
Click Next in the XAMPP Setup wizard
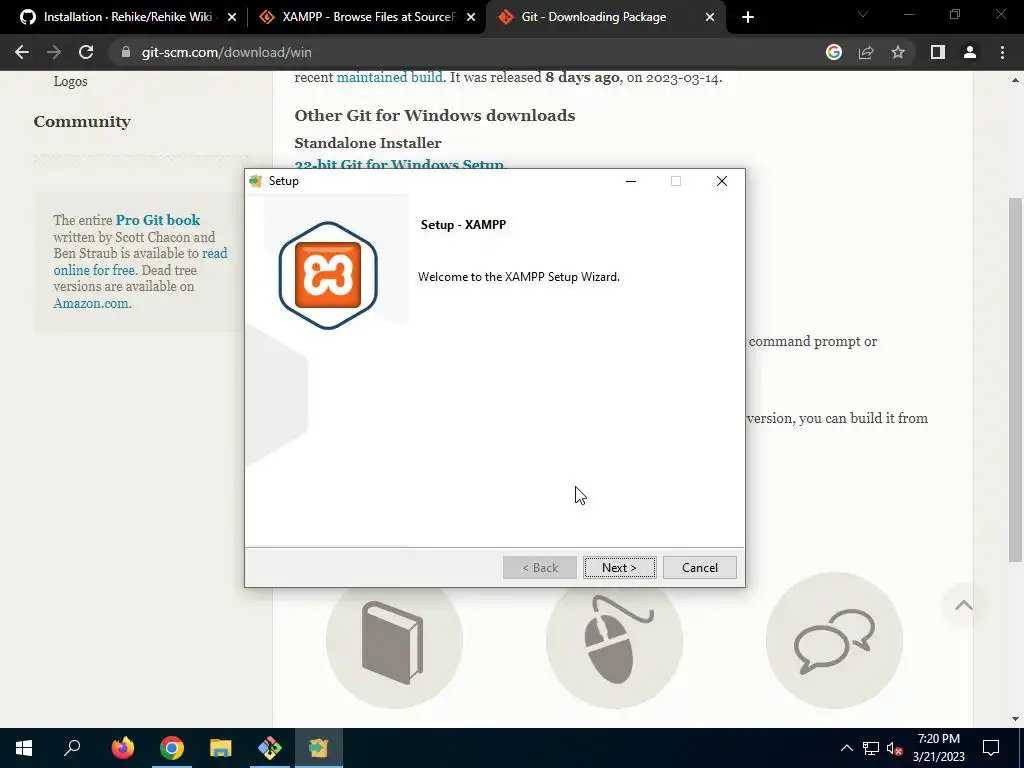[619, 568]
